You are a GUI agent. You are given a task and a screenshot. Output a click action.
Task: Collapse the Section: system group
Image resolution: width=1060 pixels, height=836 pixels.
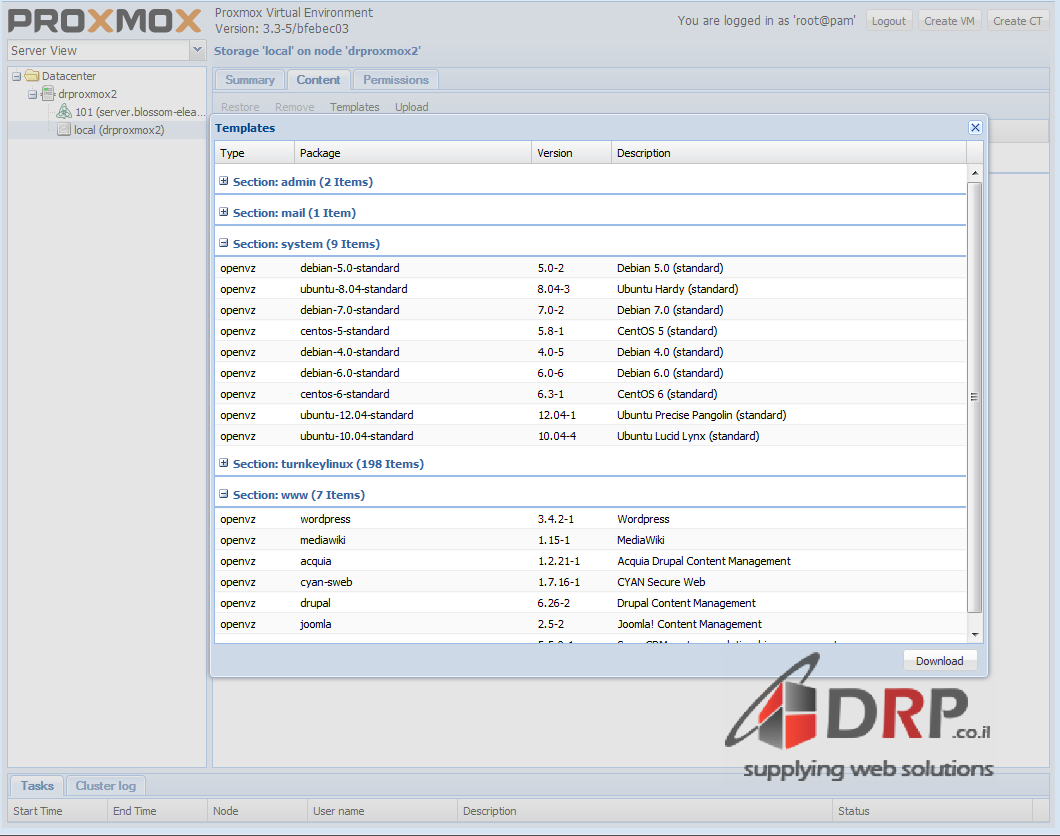tap(224, 244)
